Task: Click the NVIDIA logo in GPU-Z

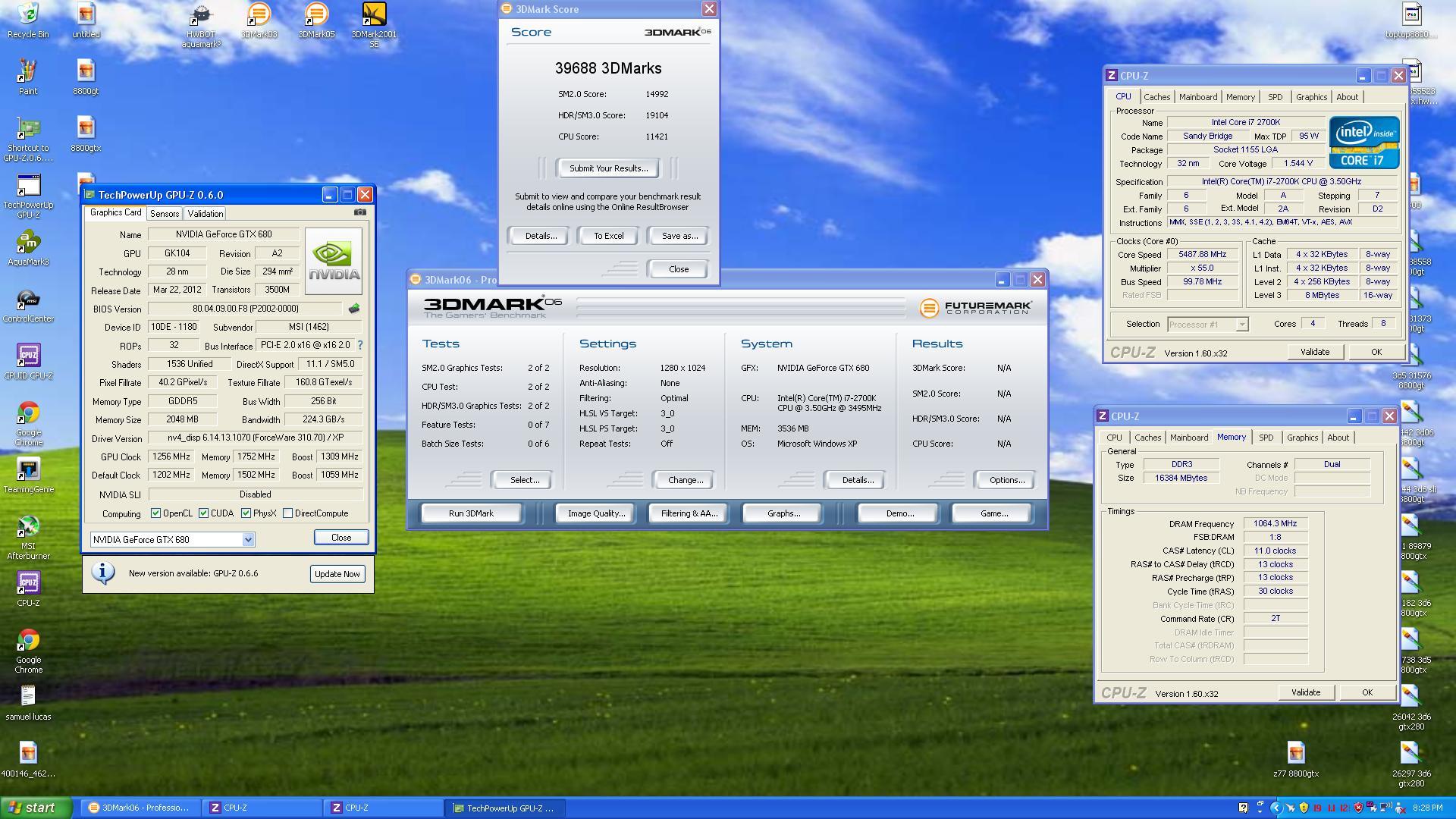Action: tap(334, 262)
